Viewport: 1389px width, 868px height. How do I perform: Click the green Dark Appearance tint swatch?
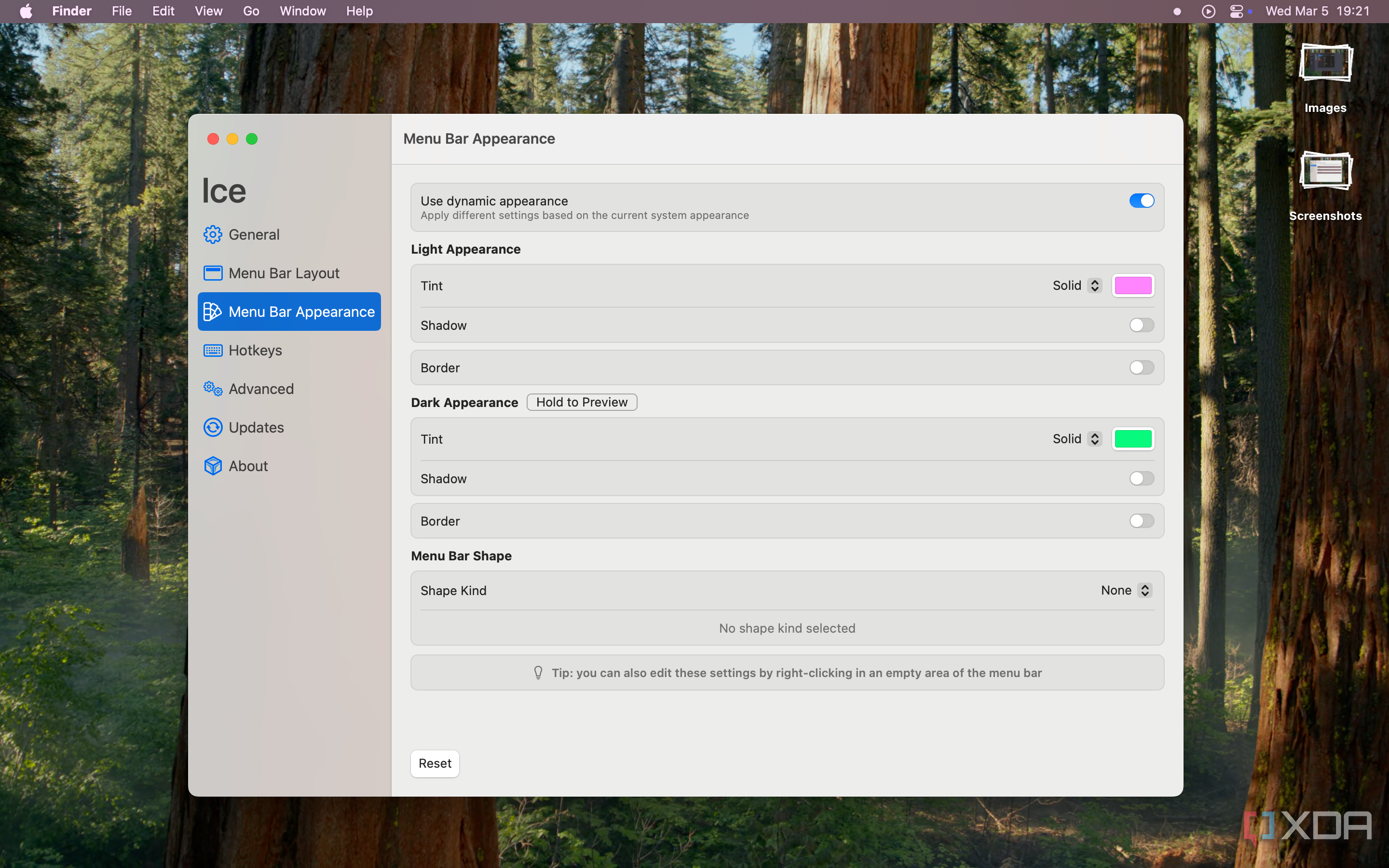(x=1132, y=439)
